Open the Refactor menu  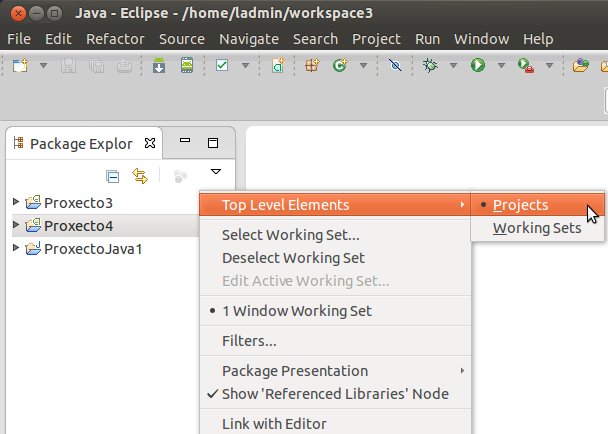115,39
